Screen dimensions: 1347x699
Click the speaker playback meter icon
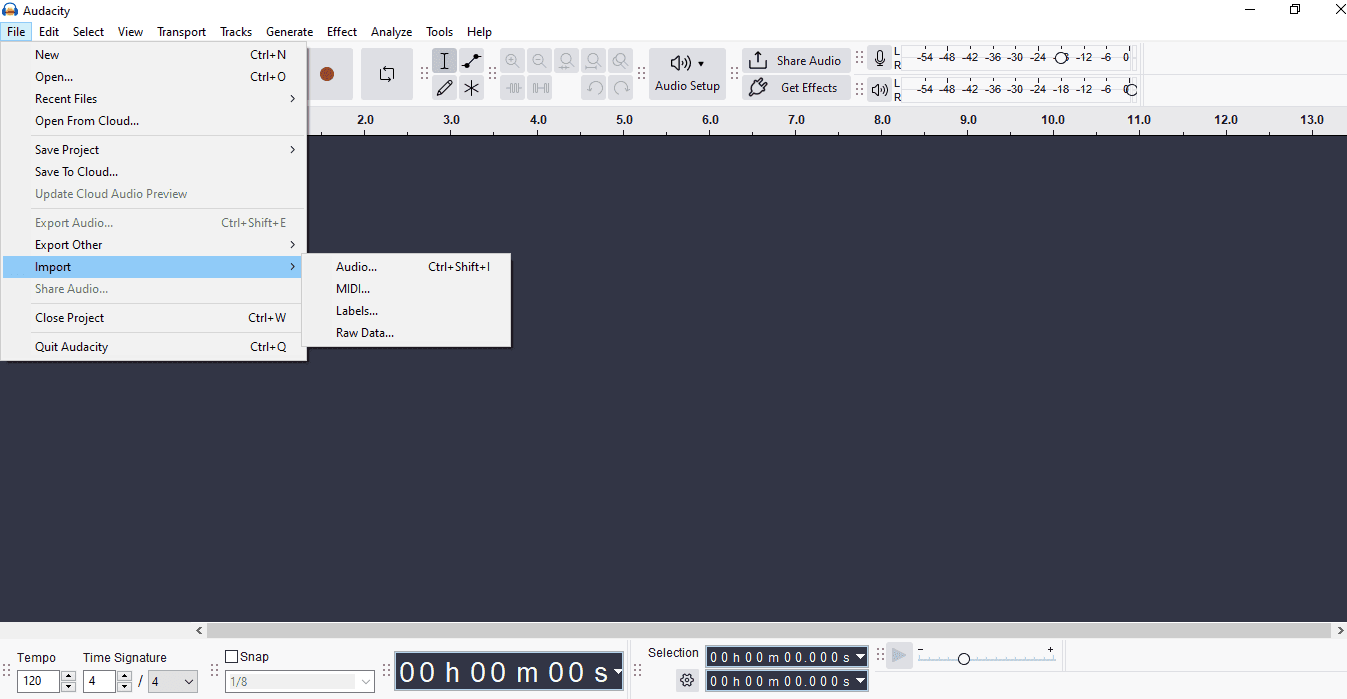879,89
